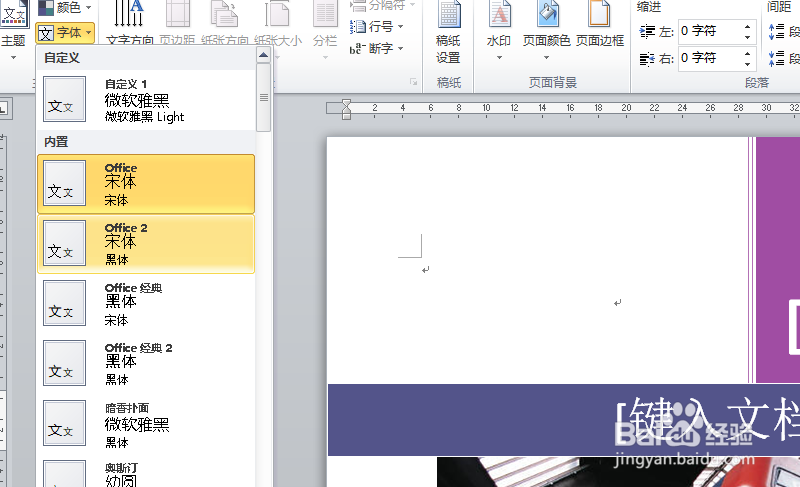This screenshot has height=487, width=800.
Task: Click the tab selector button left of ruler
Action: pyautogui.click(x=4, y=108)
